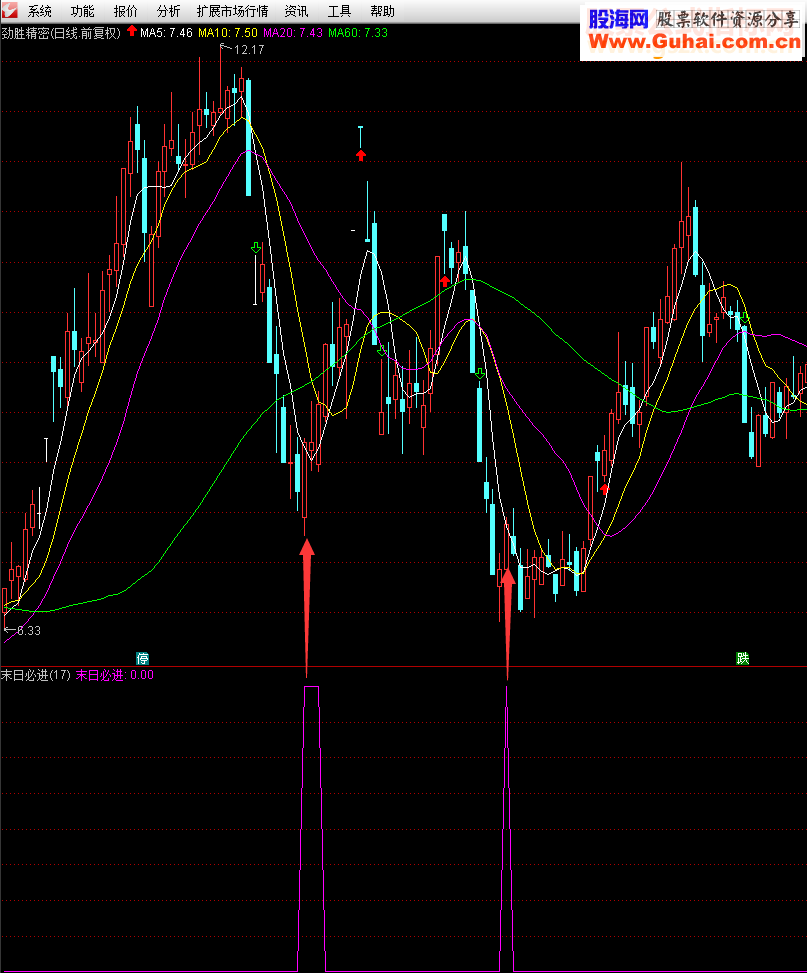Open the 报价 menu
This screenshot has height=973, width=807.
(x=125, y=11)
